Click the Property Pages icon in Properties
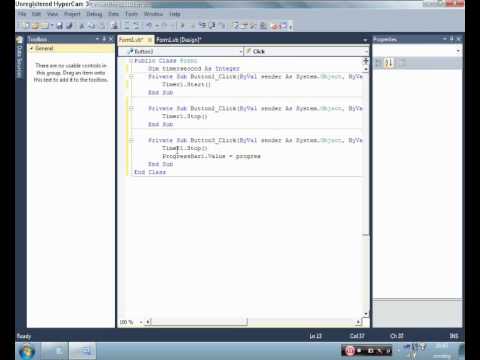Viewport: 480px width, 360px height. 402,62
